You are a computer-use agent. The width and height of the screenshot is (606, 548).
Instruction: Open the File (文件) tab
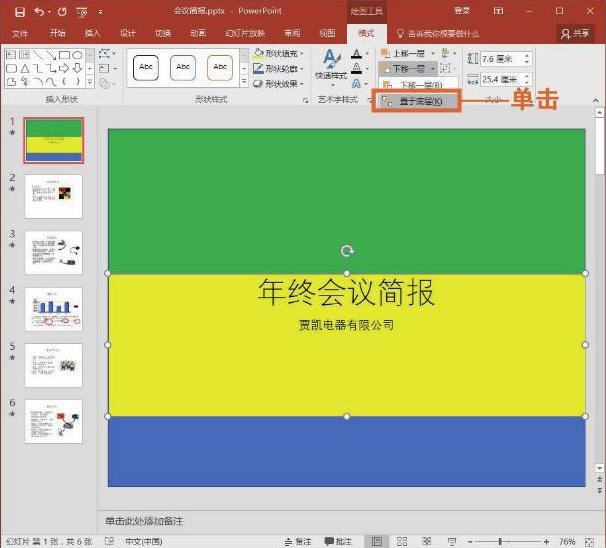click(x=20, y=34)
